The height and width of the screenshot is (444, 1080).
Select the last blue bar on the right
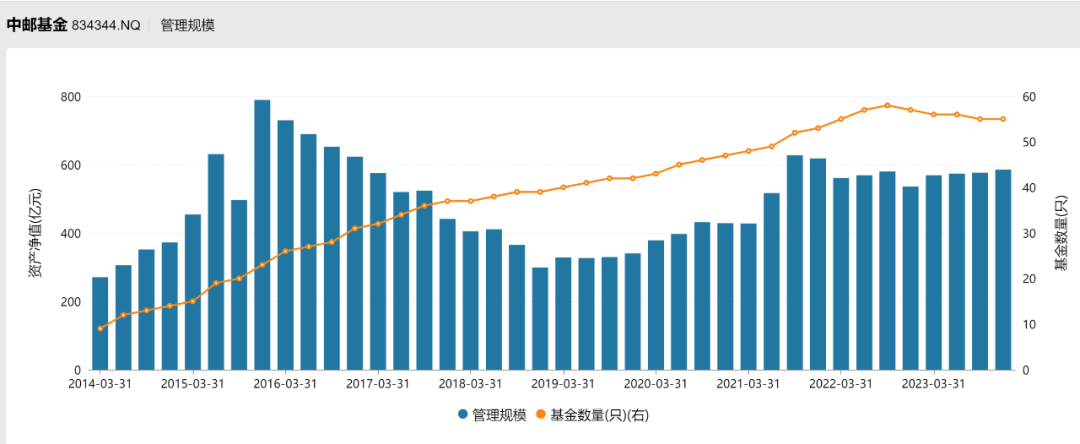[x=1003, y=270]
